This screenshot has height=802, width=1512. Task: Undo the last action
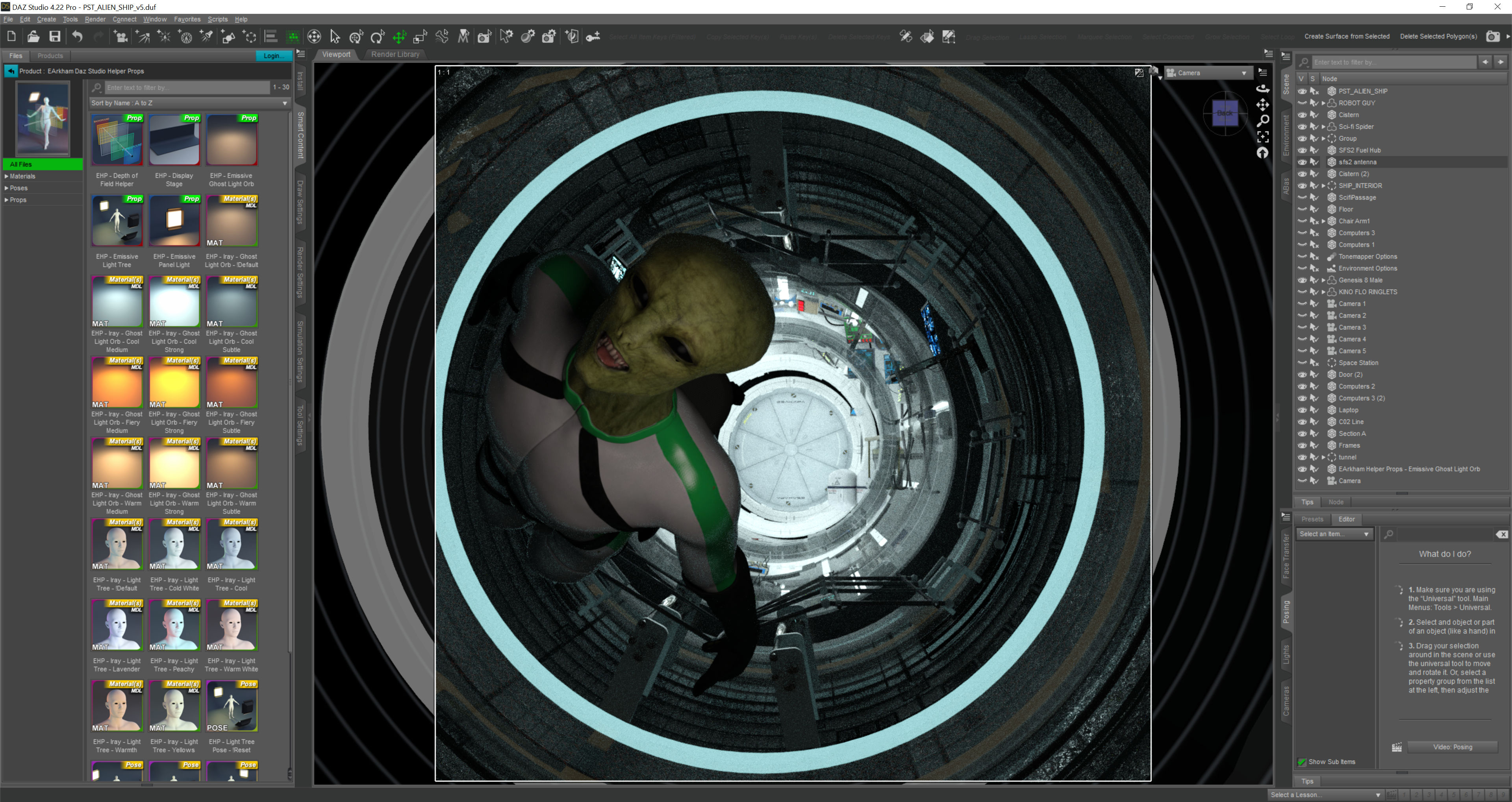coord(77,36)
